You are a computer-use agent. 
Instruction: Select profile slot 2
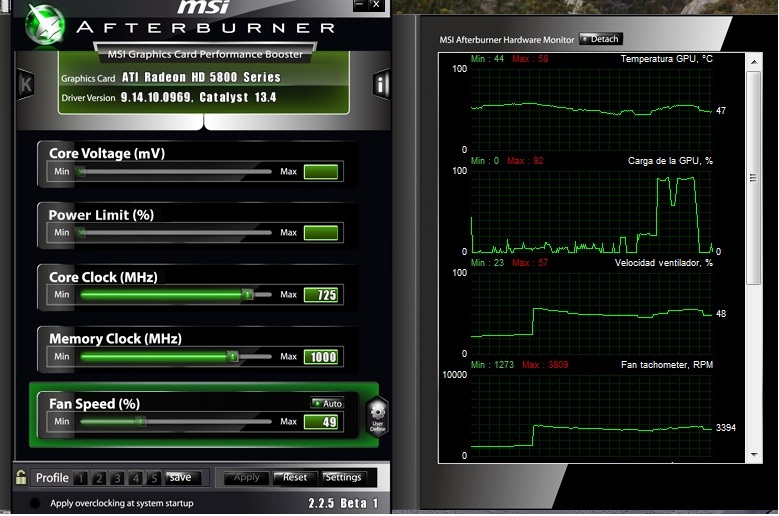pyautogui.click(x=99, y=478)
